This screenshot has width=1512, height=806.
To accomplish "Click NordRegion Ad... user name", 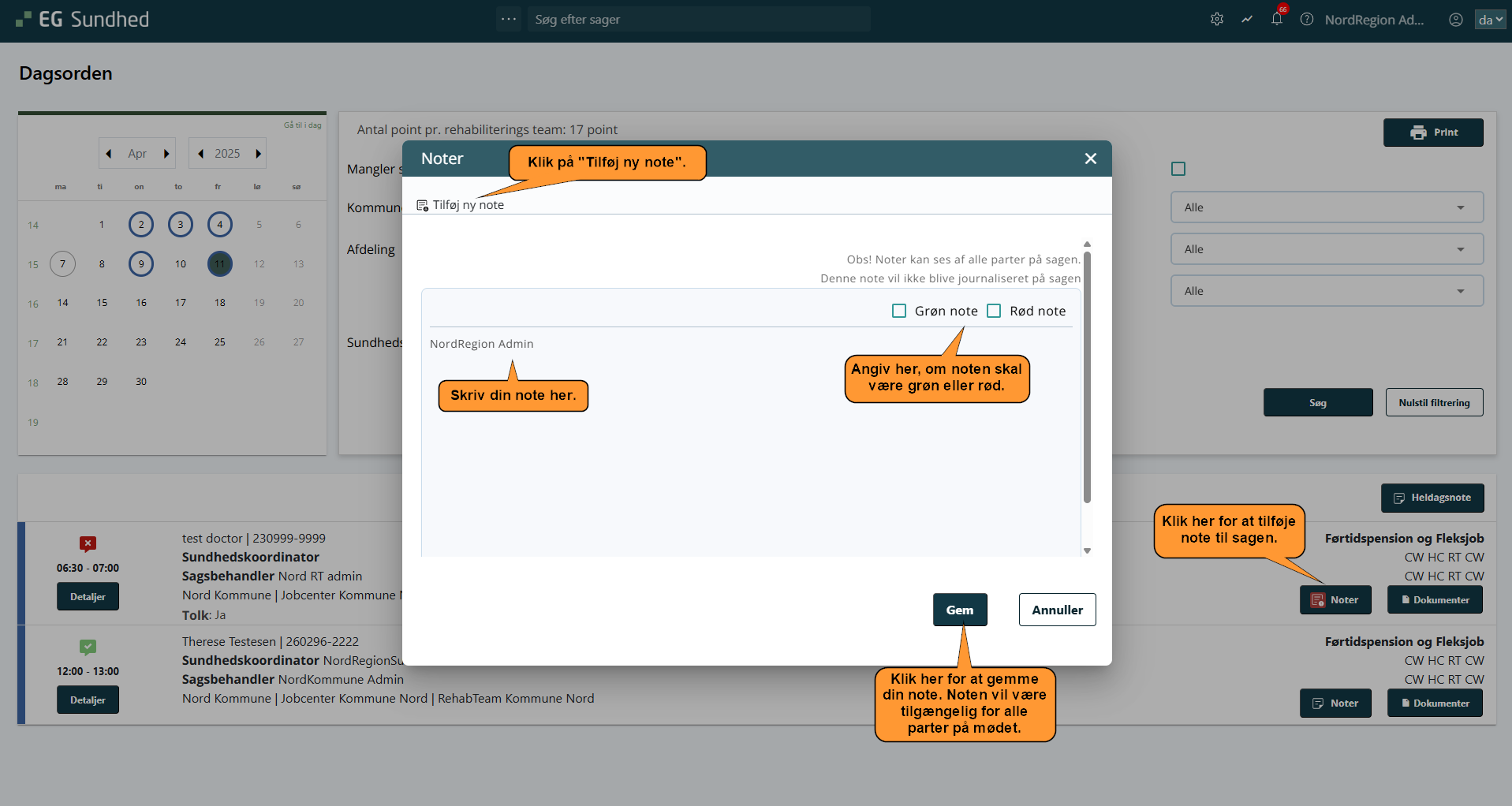I will [1375, 20].
